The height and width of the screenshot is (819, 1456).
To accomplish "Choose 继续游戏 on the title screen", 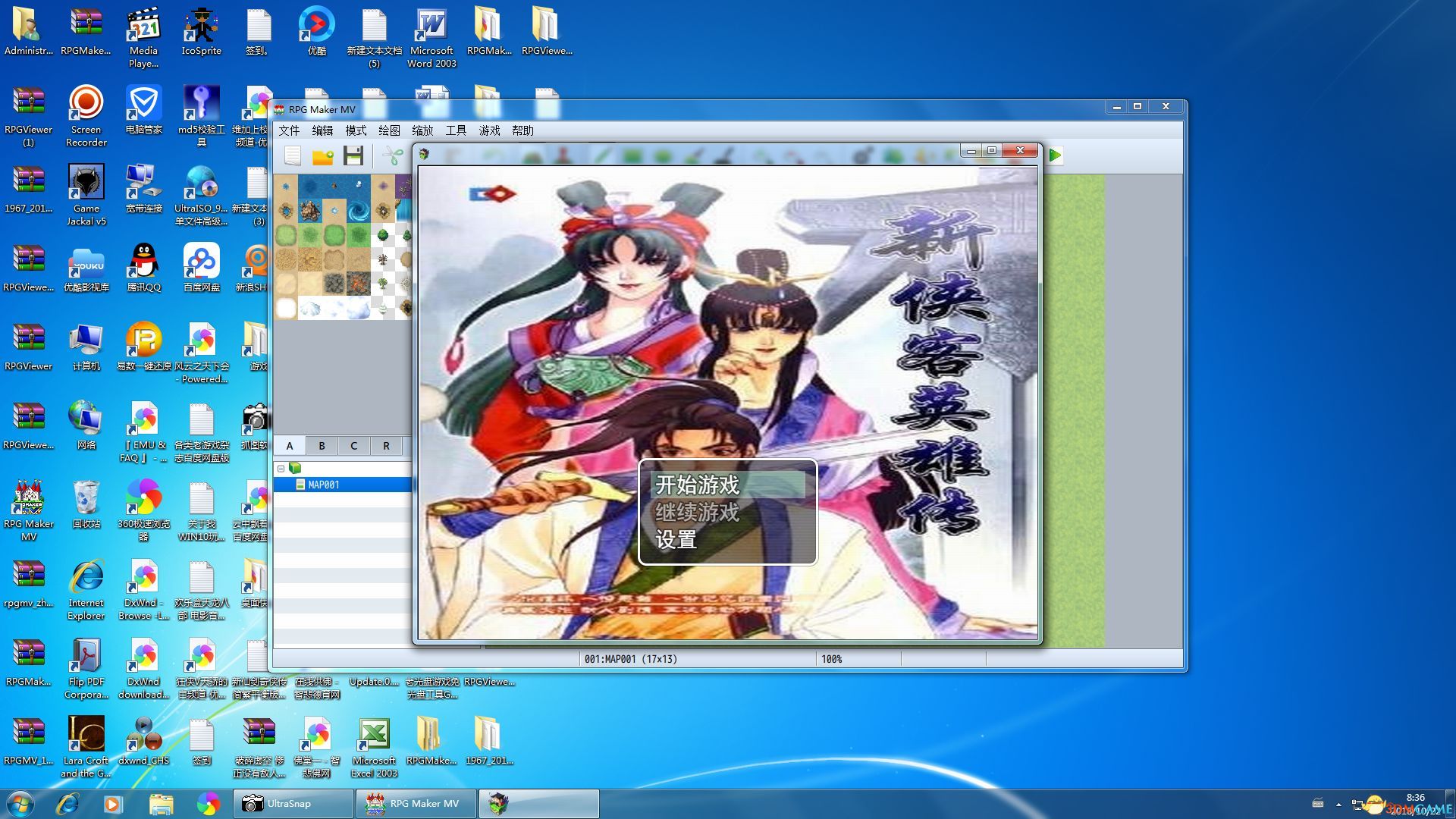I will (727, 512).
